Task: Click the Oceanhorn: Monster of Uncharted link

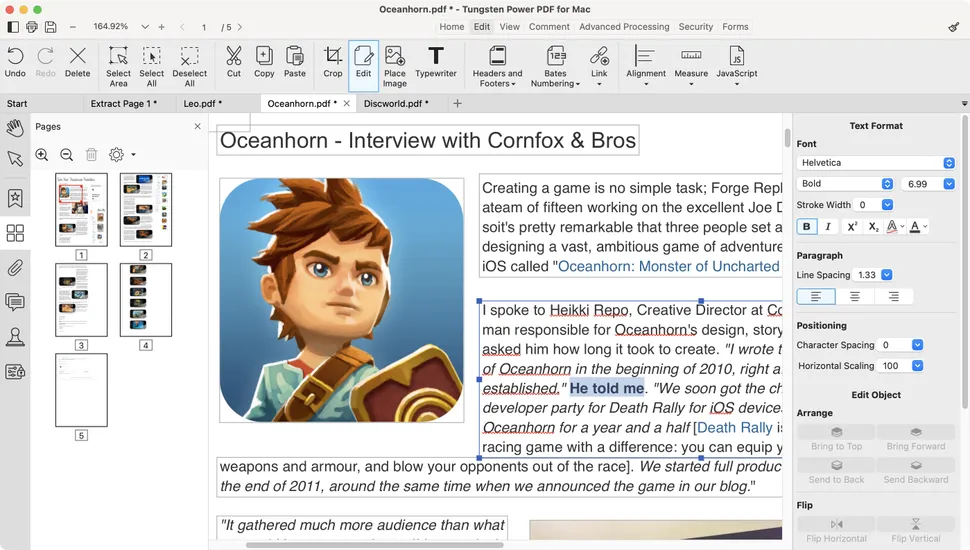Action: click(x=668, y=266)
